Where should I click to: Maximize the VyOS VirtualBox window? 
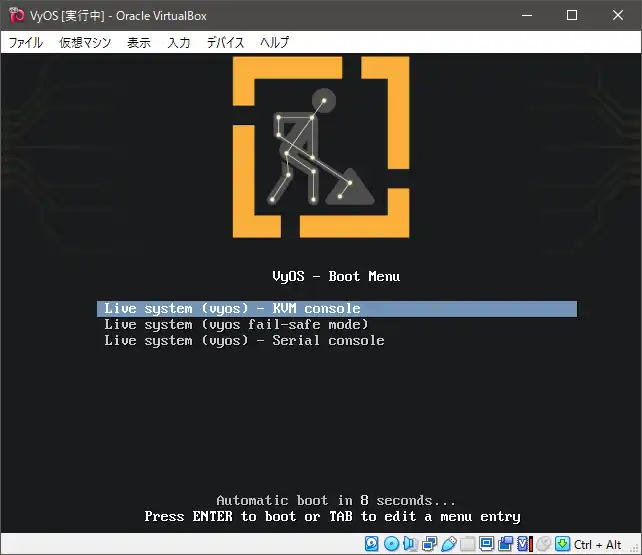coord(572,15)
